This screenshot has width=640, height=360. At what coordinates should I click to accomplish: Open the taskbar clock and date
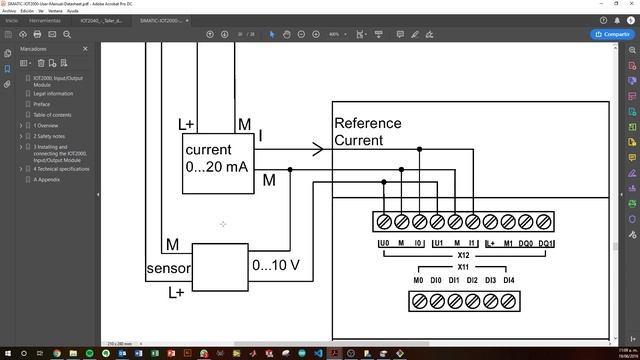pyautogui.click(x=628, y=353)
